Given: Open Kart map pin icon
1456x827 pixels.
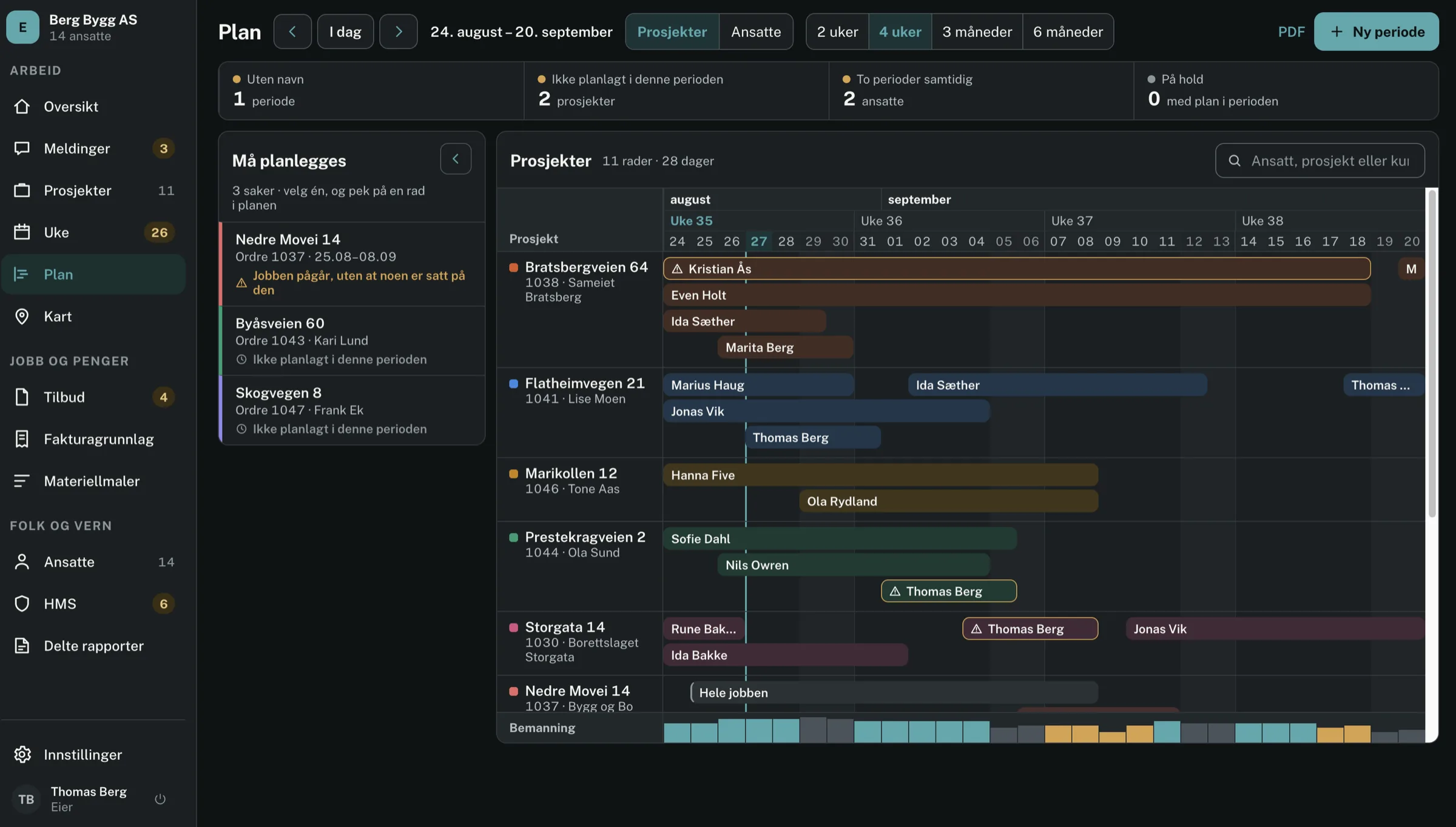Looking at the screenshot, I should (22, 316).
